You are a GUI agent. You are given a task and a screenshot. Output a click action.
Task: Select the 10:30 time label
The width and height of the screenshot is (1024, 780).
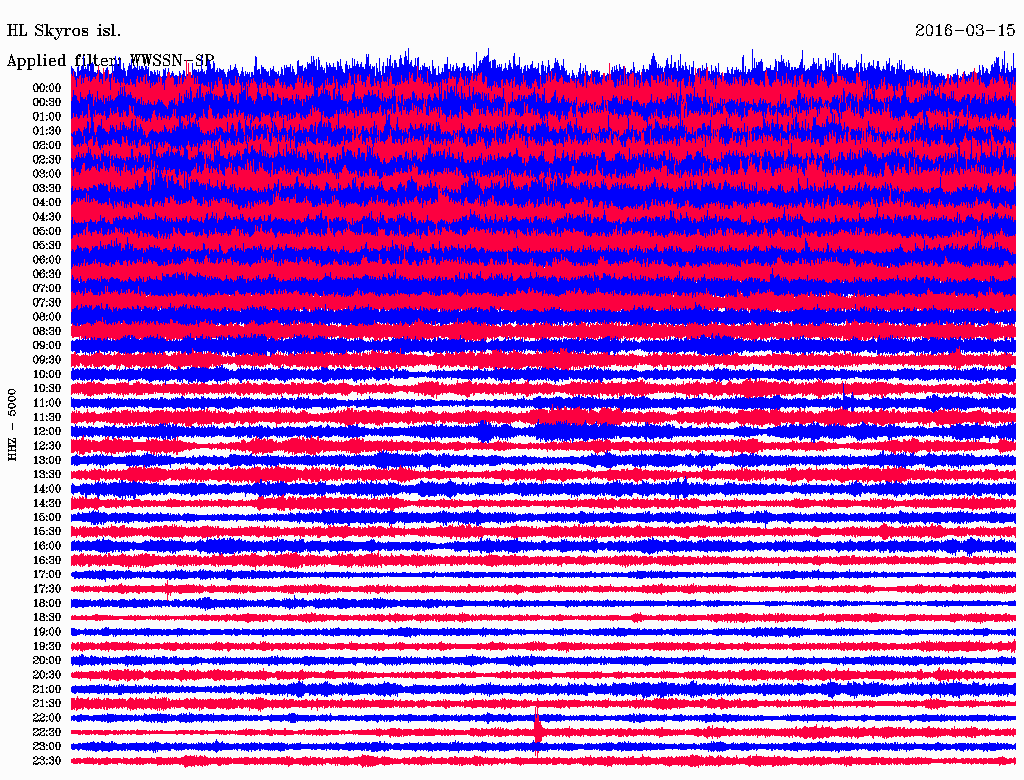[x=47, y=388]
